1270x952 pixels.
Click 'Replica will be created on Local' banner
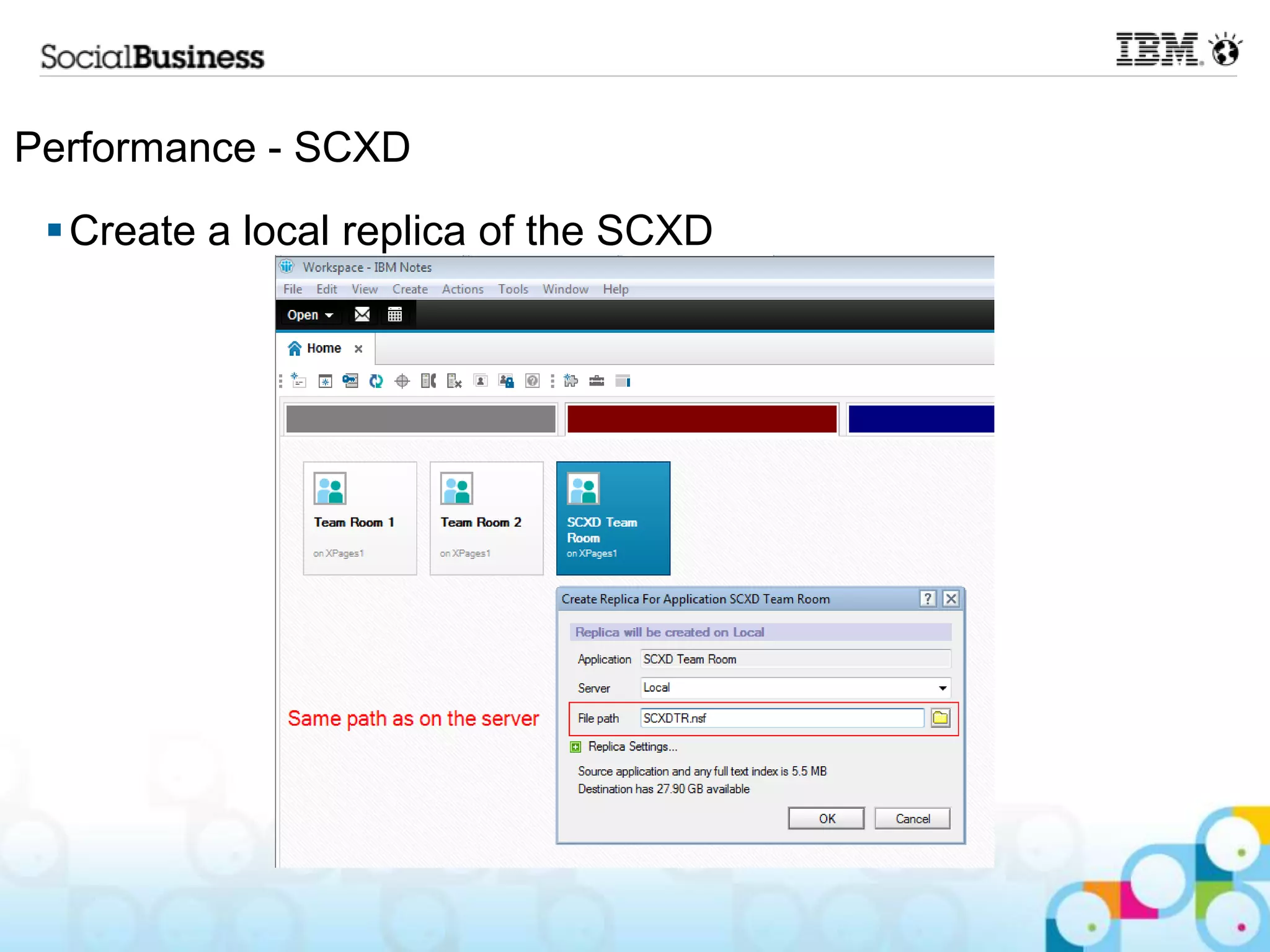[x=760, y=632]
